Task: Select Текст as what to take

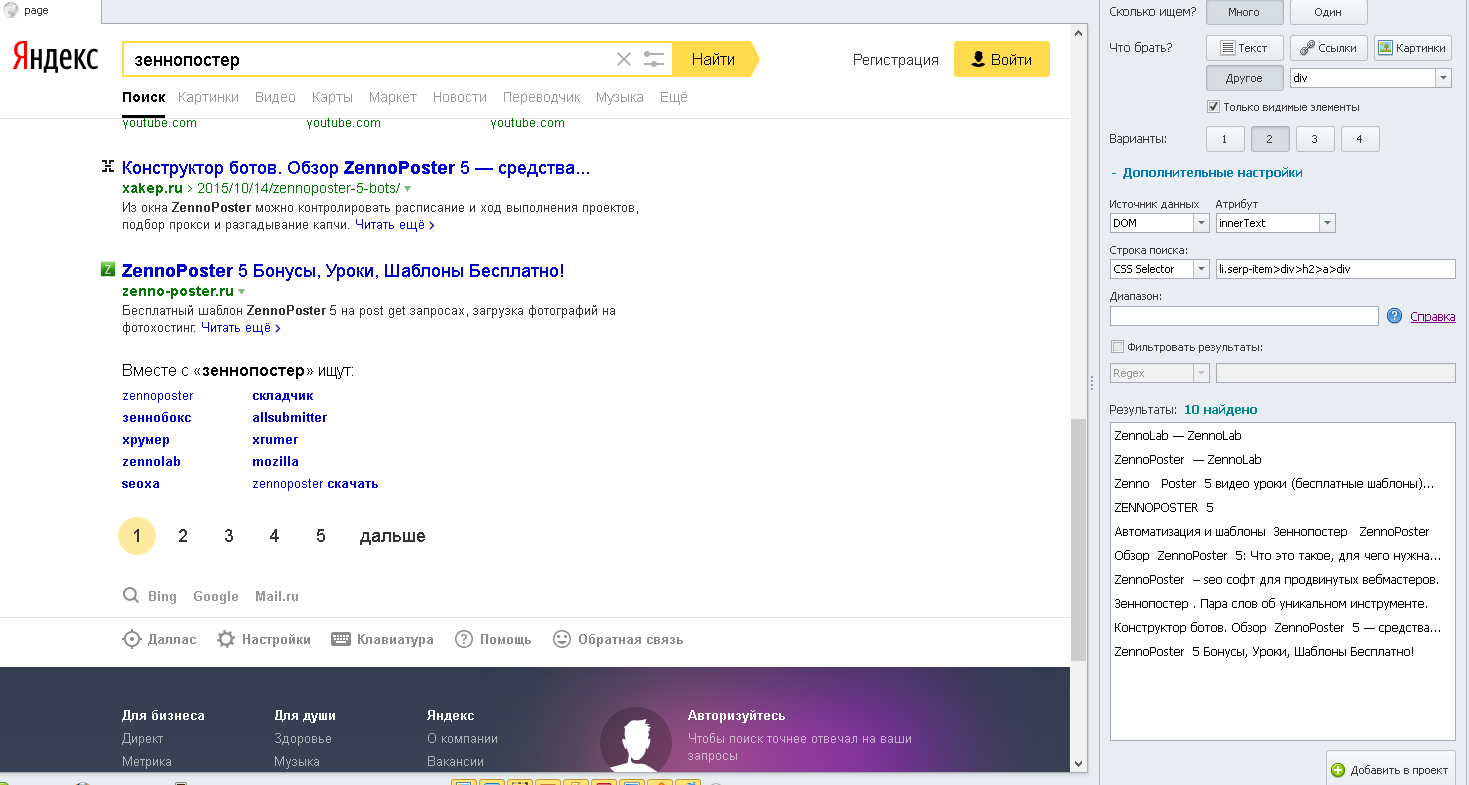Action: pyautogui.click(x=1244, y=48)
